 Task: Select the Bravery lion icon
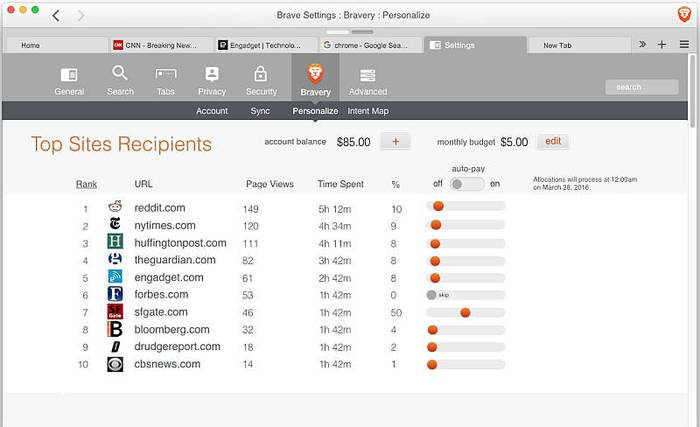point(315,73)
